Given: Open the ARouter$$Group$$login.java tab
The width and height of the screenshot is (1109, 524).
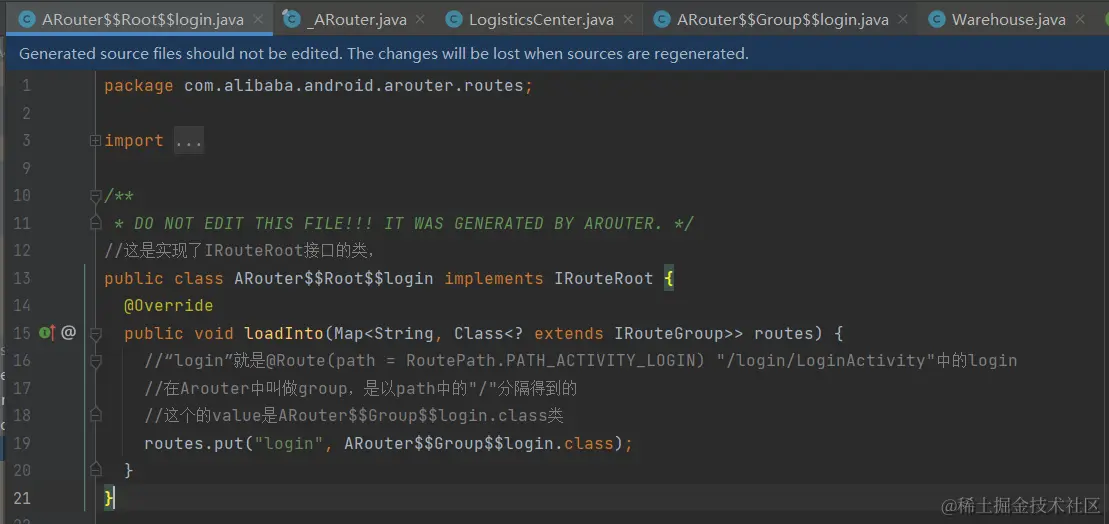Looking at the screenshot, I should pyautogui.click(x=782, y=20).
